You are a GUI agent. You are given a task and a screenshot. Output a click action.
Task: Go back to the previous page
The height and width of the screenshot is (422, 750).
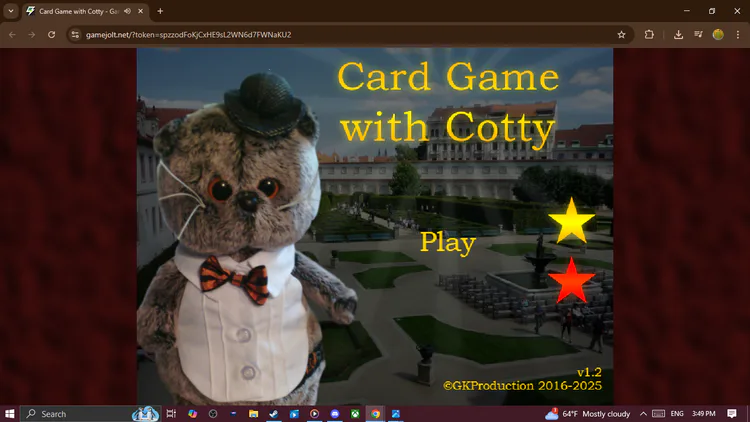[x=12, y=34]
